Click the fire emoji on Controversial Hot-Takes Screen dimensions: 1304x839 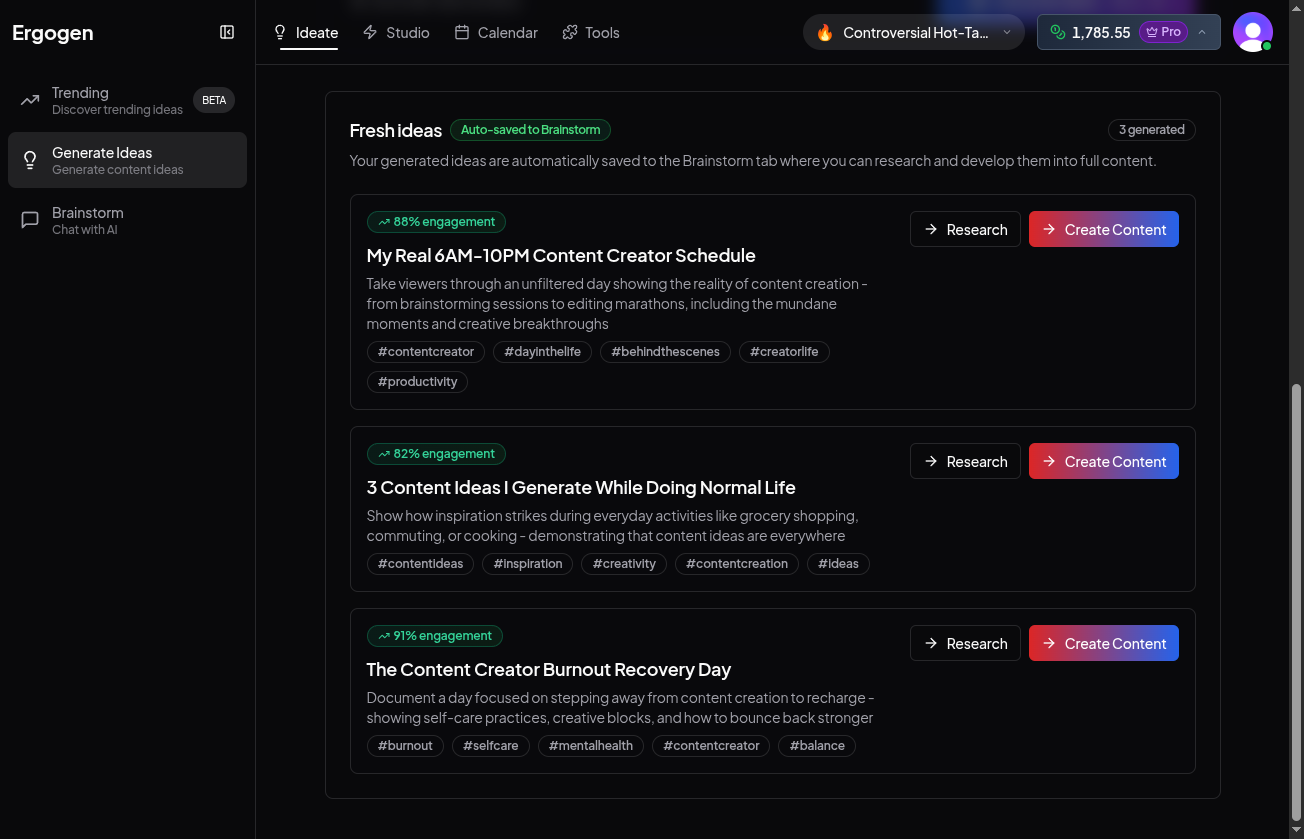coord(826,32)
